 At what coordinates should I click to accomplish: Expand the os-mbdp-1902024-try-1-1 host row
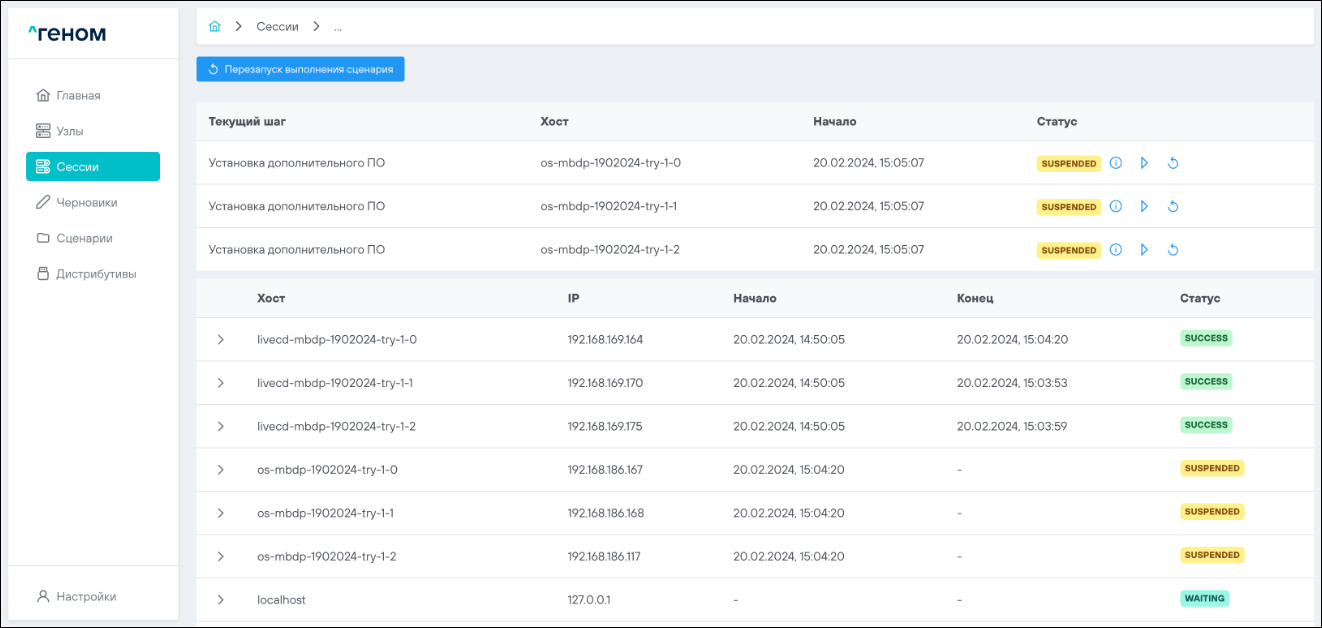point(221,513)
